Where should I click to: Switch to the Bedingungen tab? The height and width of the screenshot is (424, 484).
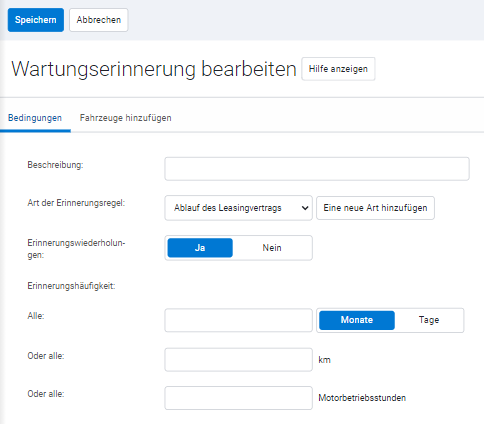pyautogui.click(x=35, y=118)
